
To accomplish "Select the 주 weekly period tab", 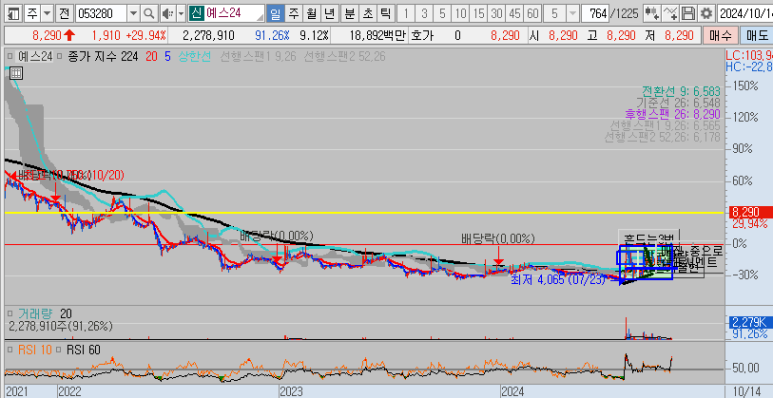I will (294, 13).
